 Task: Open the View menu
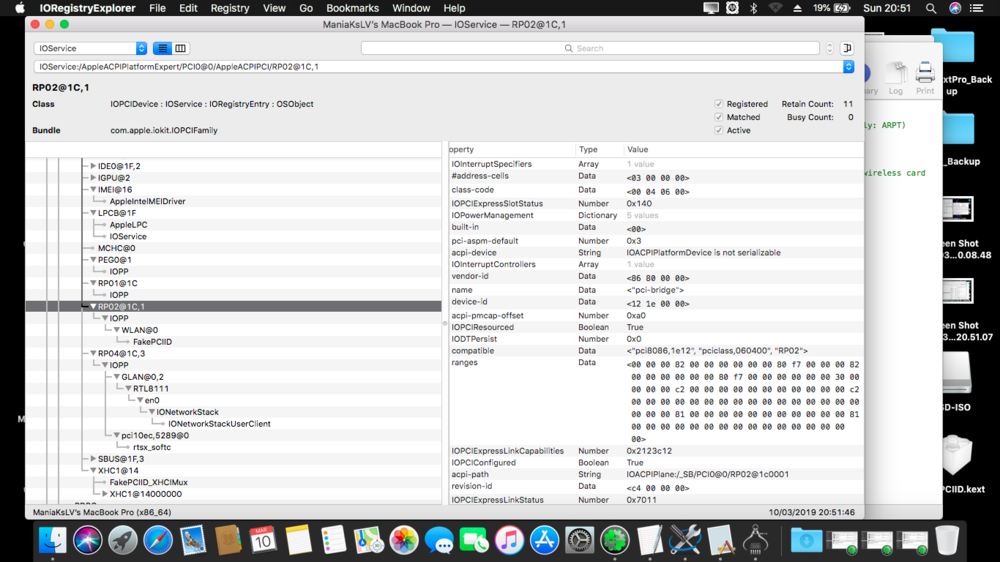pyautogui.click(x=274, y=8)
